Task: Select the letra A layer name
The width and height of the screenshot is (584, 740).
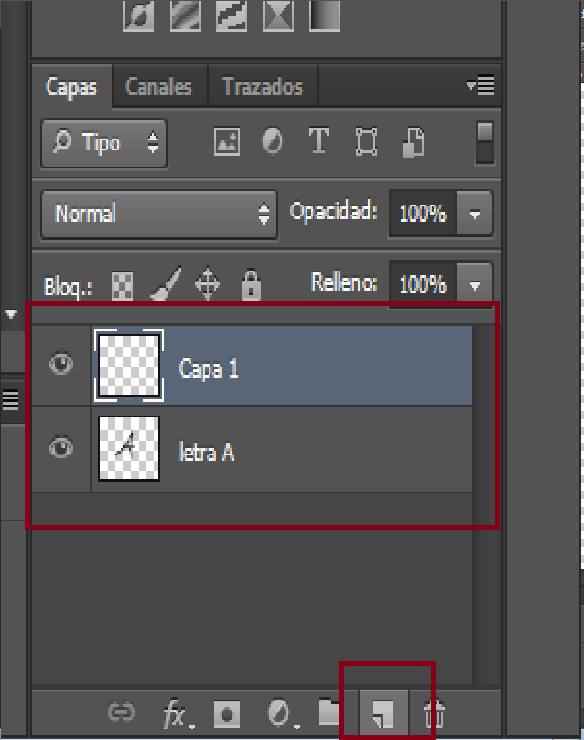Action: click(206, 452)
